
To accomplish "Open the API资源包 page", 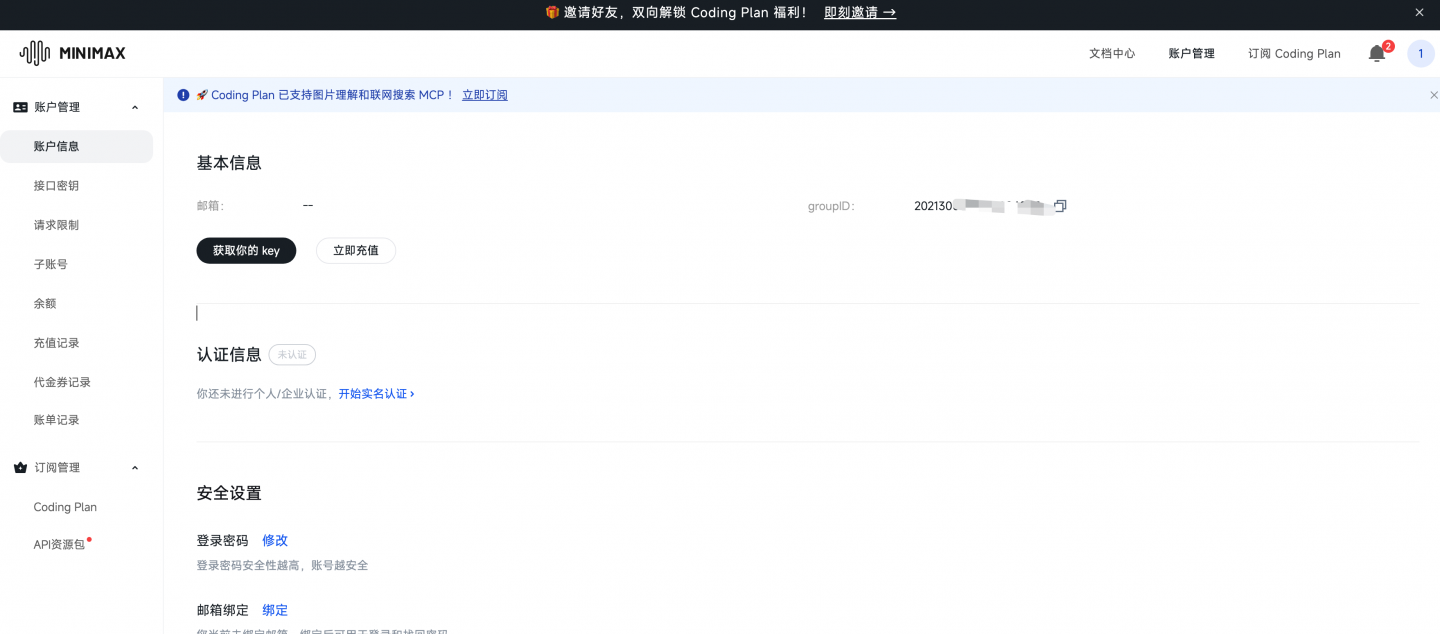I will coord(57,544).
